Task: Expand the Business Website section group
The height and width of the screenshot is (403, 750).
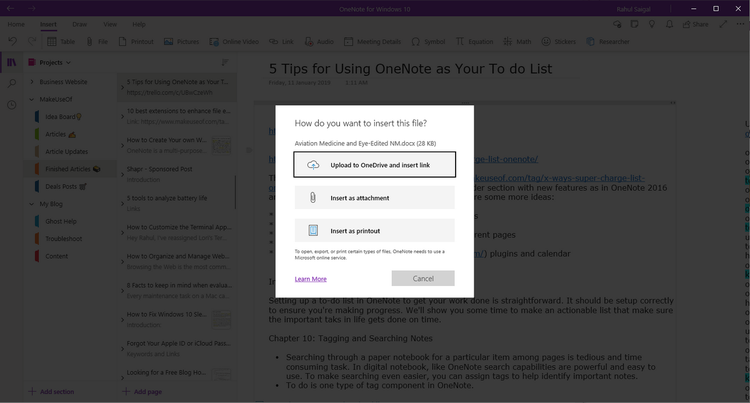Action: coord(32,82)
